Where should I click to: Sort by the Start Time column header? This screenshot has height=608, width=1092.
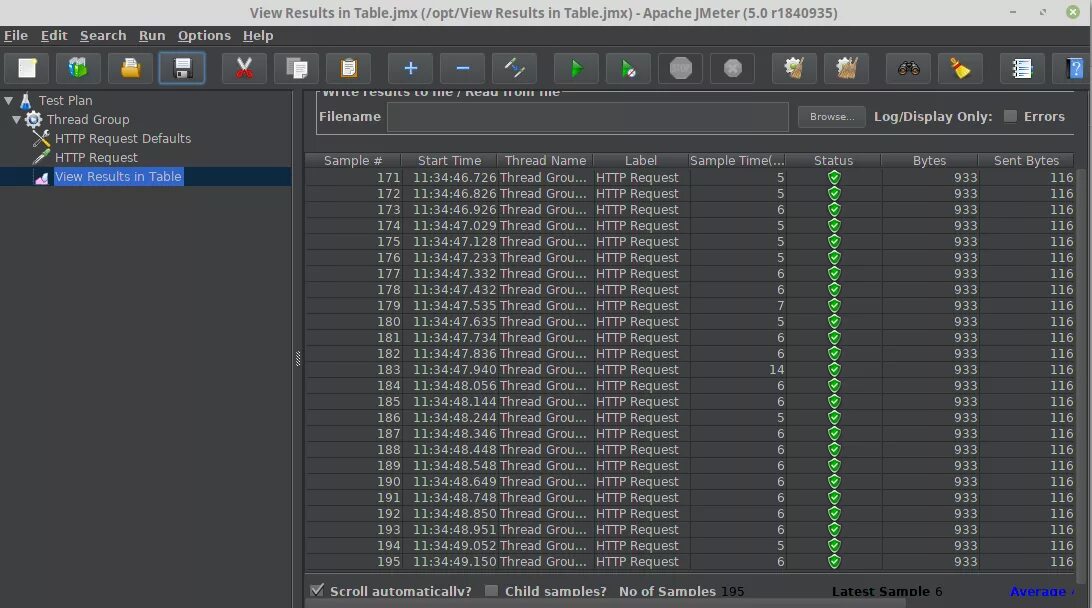click(x=449, y=161)
